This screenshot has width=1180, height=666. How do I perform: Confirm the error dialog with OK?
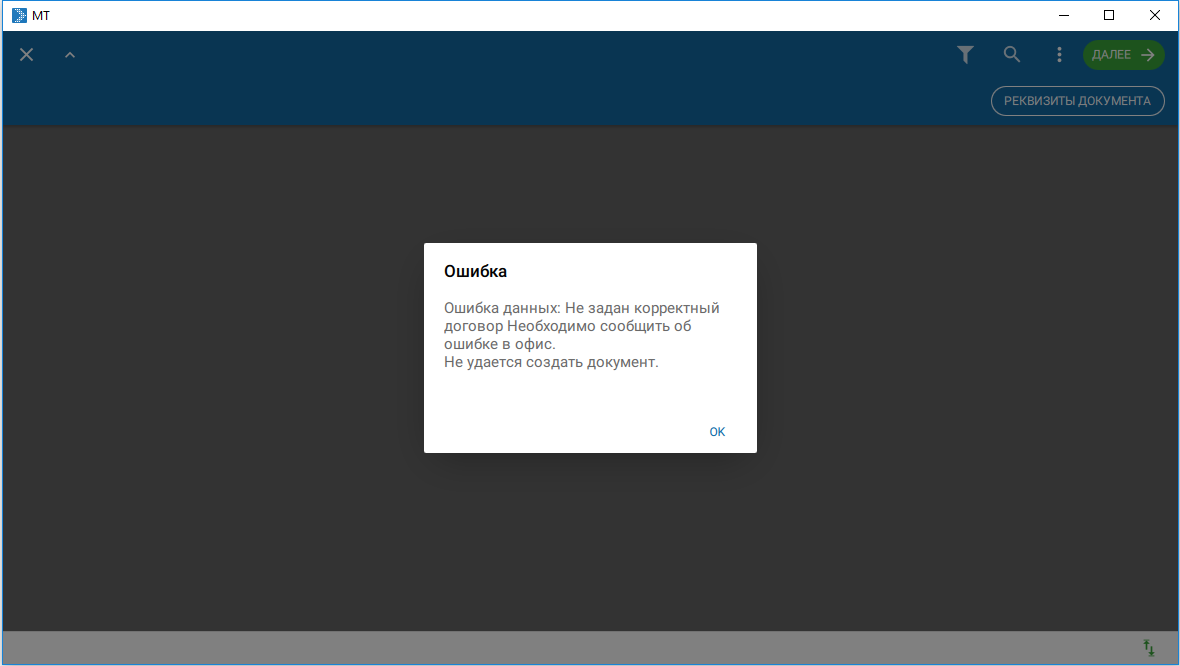pos(717,432)
